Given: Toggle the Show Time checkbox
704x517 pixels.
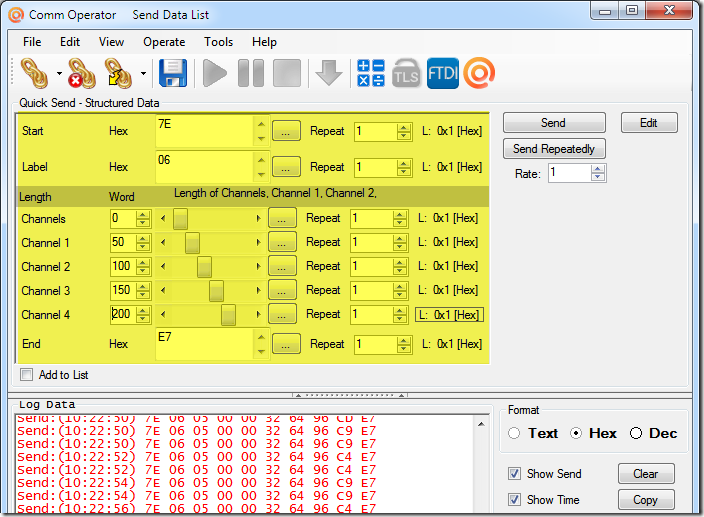Looking at the screenshot, I should click(515, 499).
